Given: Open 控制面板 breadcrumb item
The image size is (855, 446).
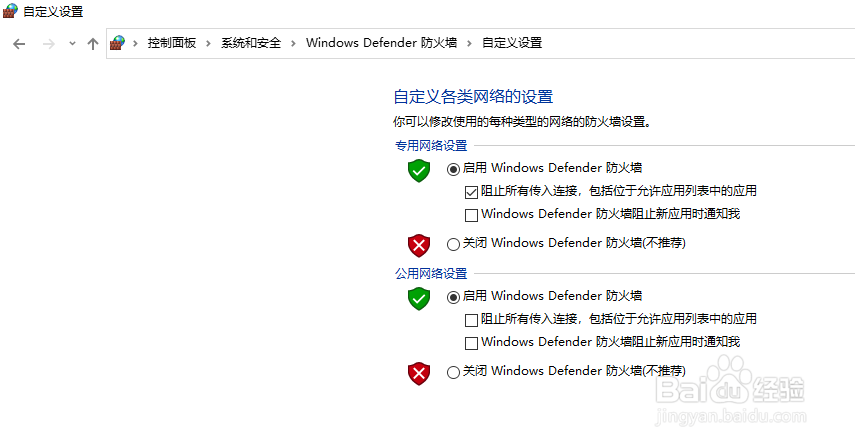Looking at the screenshot, I should (171, 43).
